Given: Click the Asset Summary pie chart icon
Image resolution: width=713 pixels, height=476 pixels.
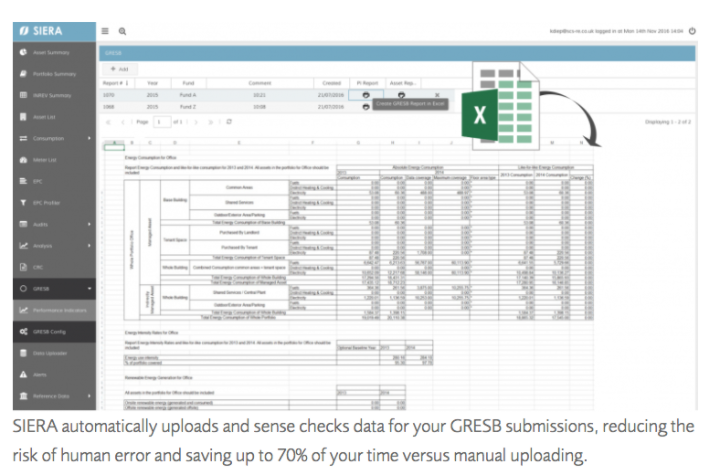Looking at the screenshot, I should [x=23, y=52].
